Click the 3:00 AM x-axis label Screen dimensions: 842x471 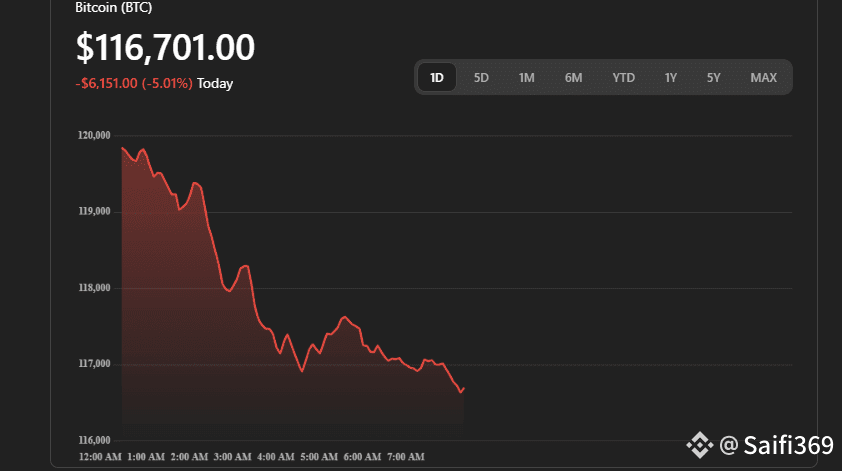click(x=233, y=457)
